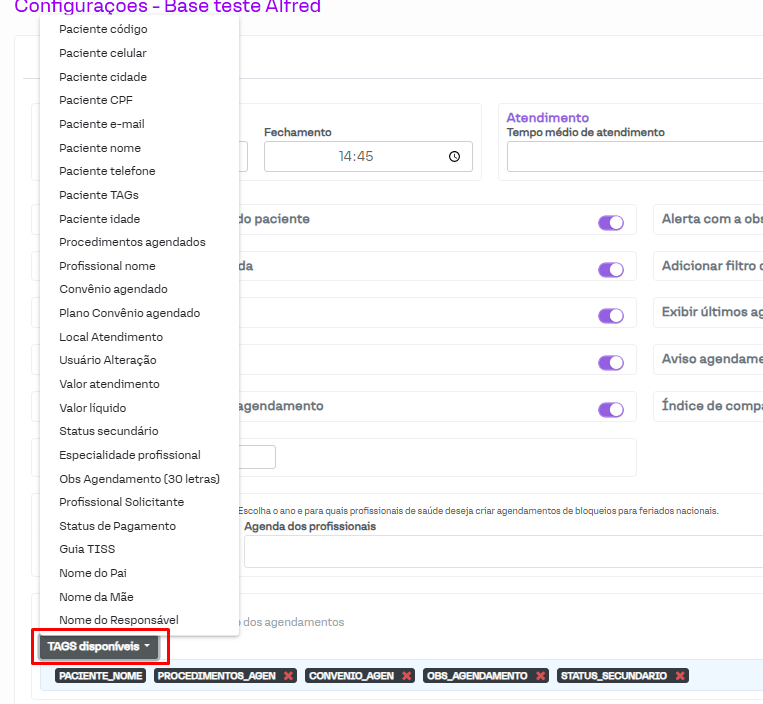Delete OBS_AGENDAMENTO tag using red X

tap(541, 676)
